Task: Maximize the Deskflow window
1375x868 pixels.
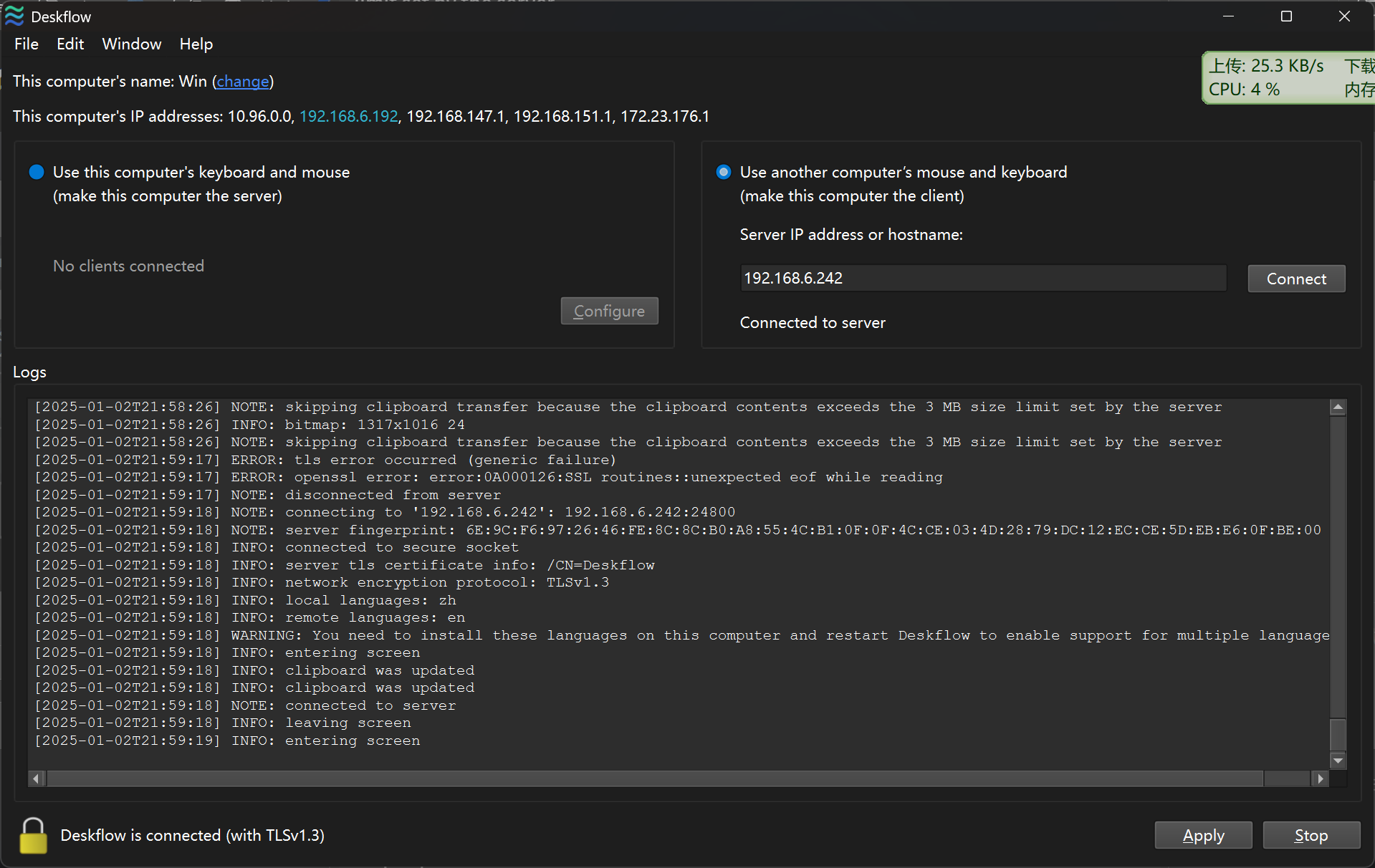Action: click(x=1286, y=16)
